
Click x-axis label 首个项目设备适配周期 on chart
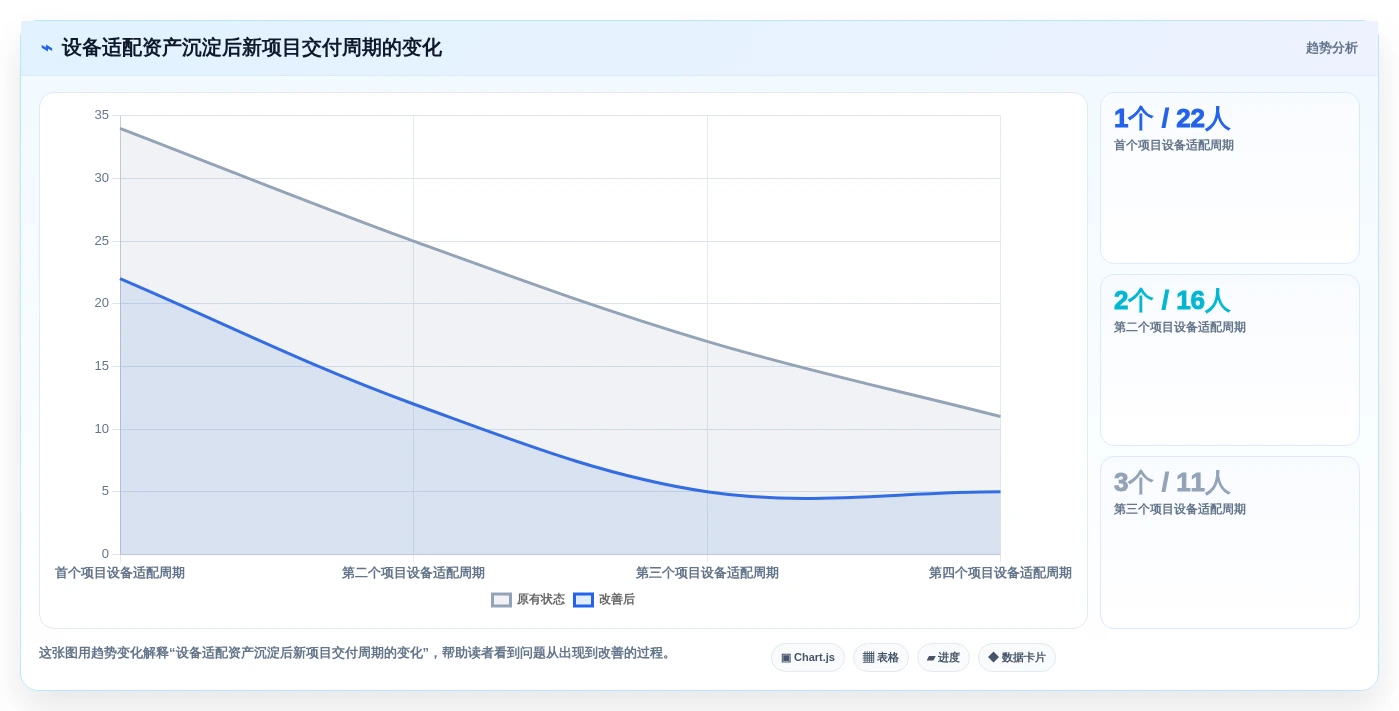tap(120, 573)
